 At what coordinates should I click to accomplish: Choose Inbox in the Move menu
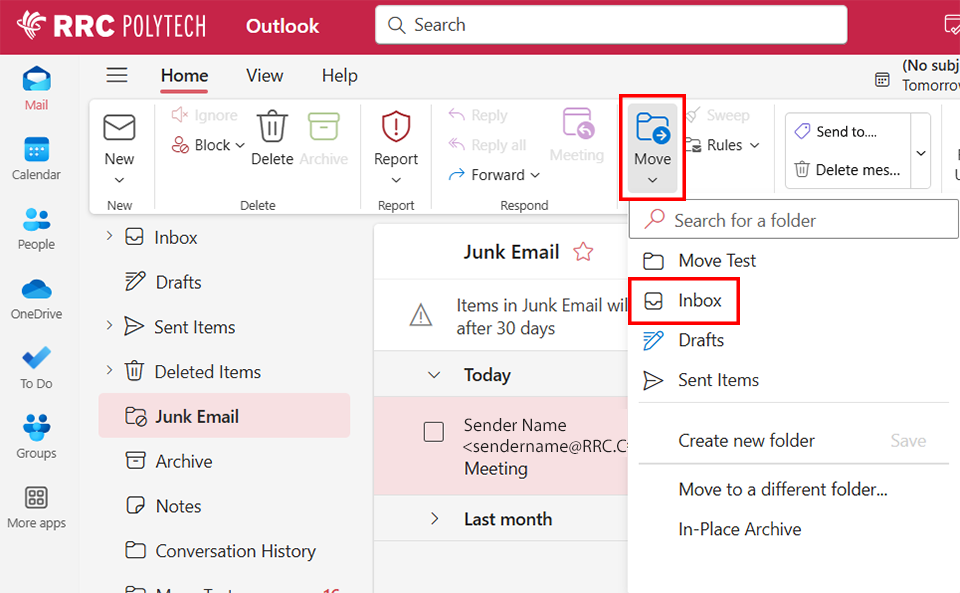(684, 300)
